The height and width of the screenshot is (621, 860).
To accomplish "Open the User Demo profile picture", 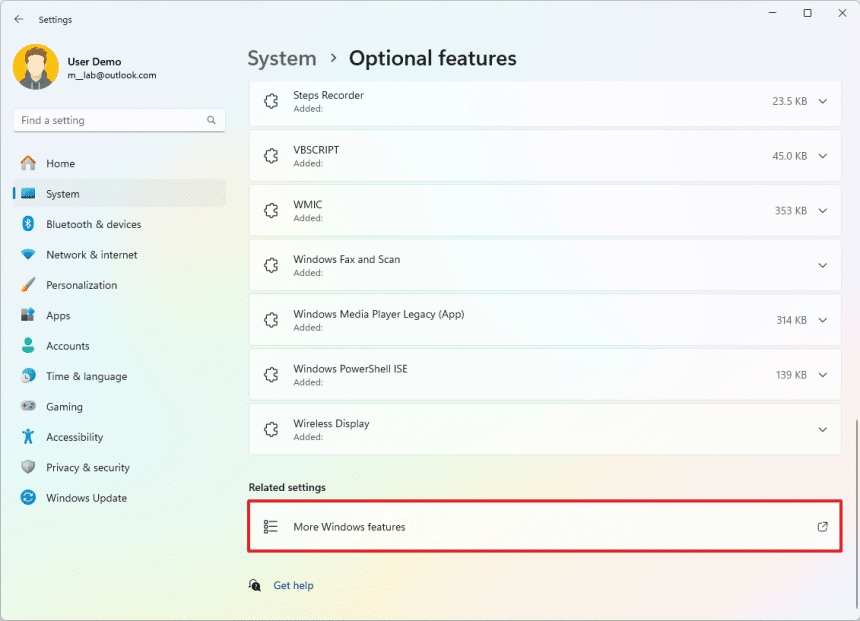I will point(36,67).
